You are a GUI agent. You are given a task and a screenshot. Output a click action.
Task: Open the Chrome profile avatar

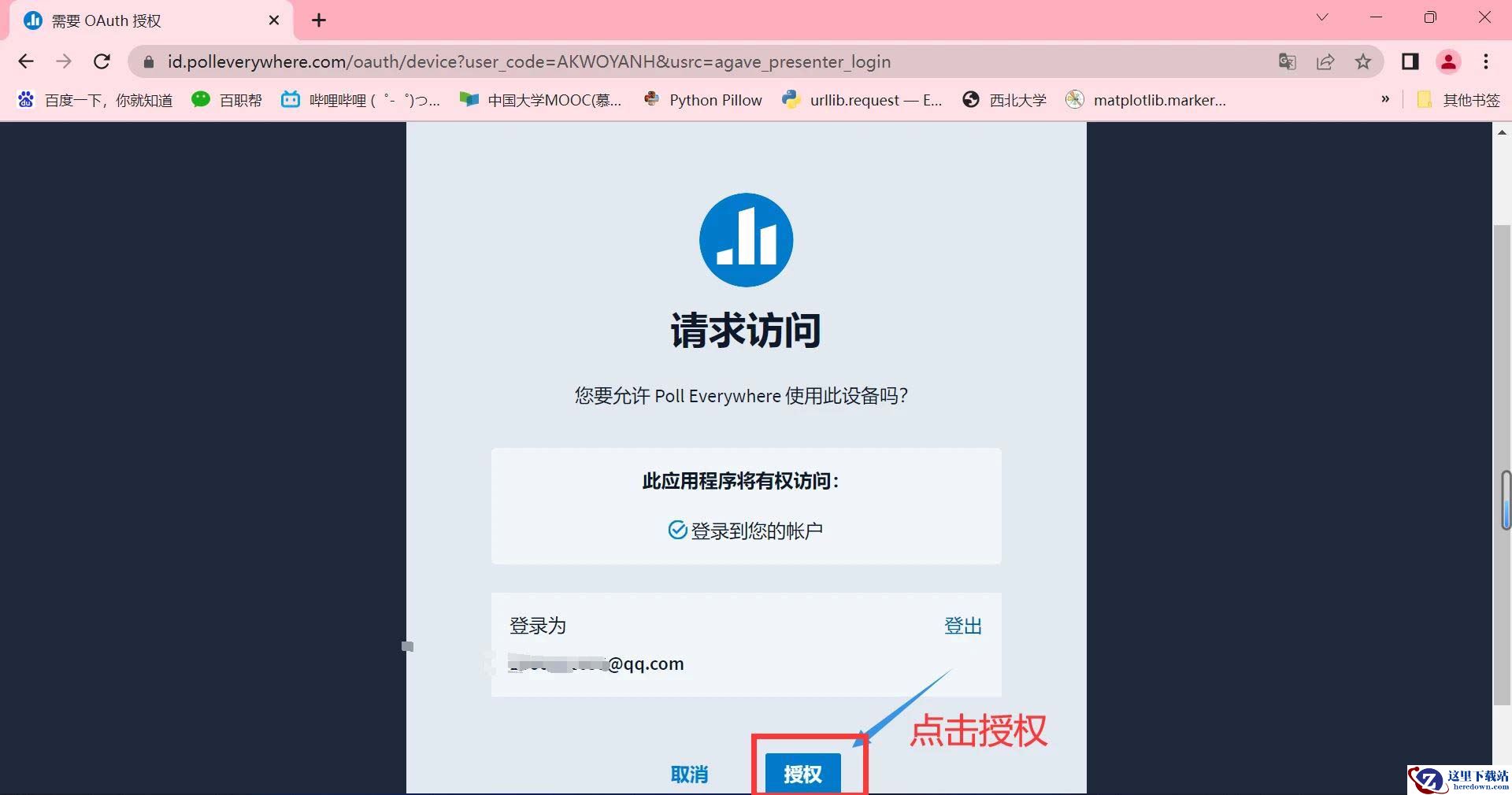pos(1448,61)
